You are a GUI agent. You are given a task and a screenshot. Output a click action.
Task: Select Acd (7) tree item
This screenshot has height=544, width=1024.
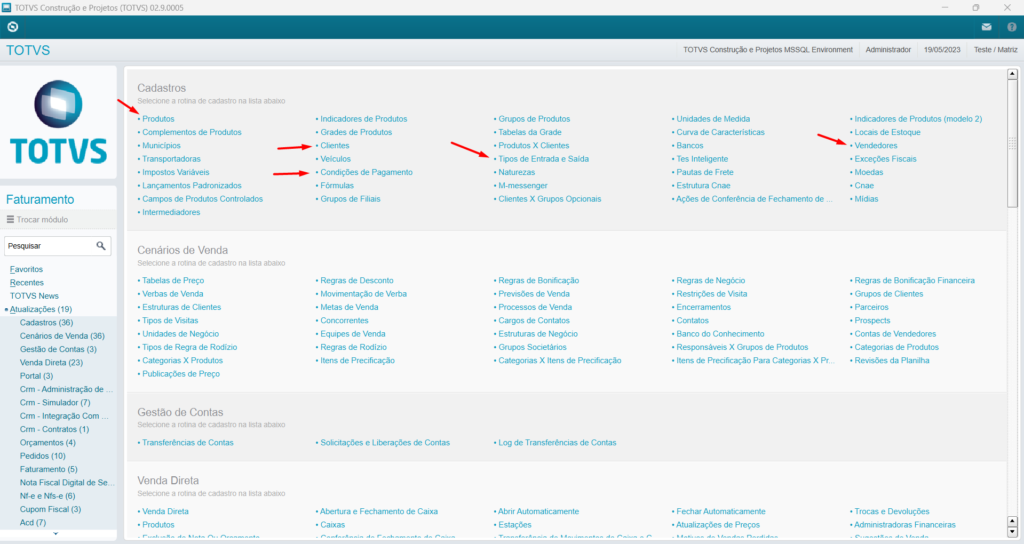pos(33,522)
